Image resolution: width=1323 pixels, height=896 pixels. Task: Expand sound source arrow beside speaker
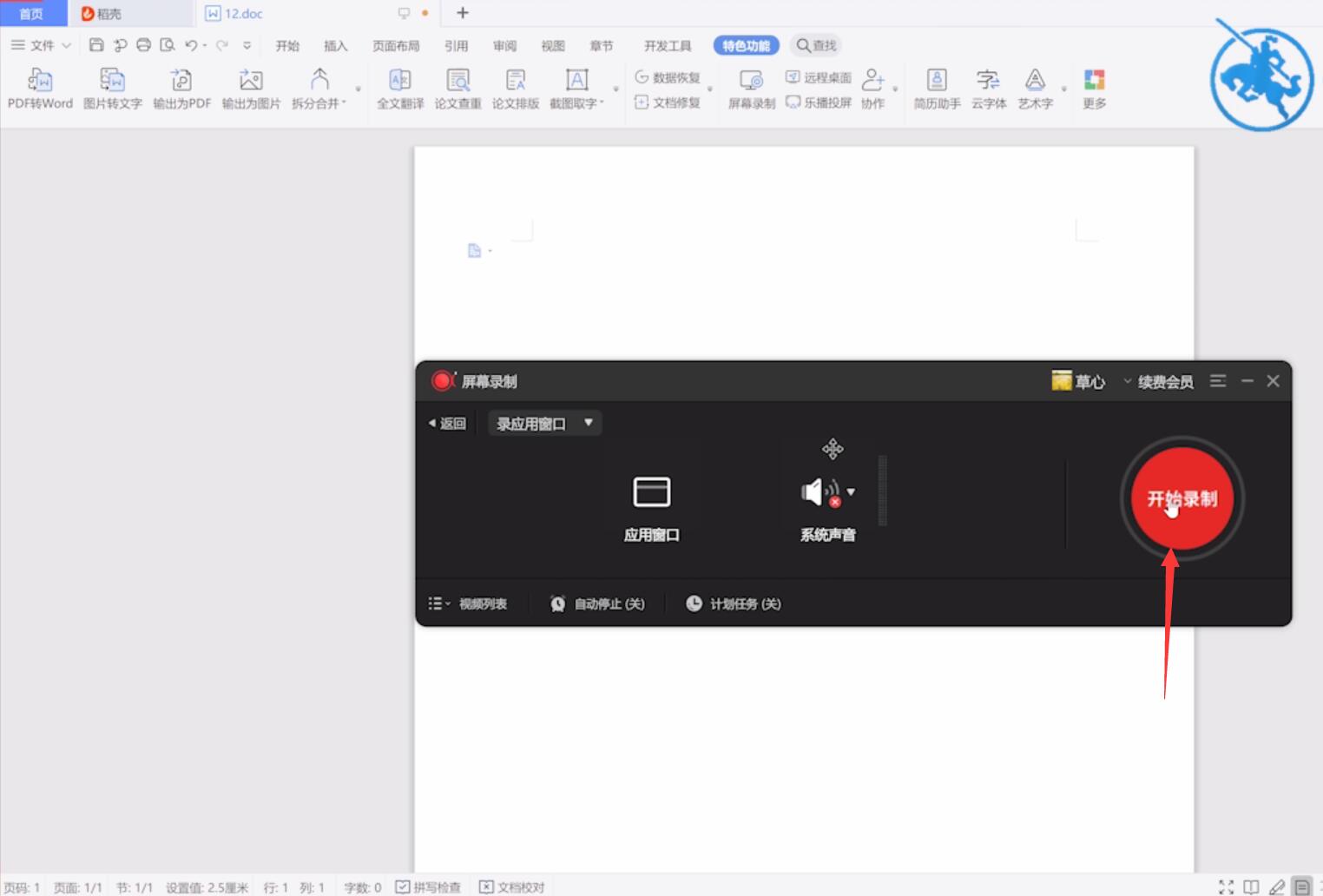tap(851, 491)
